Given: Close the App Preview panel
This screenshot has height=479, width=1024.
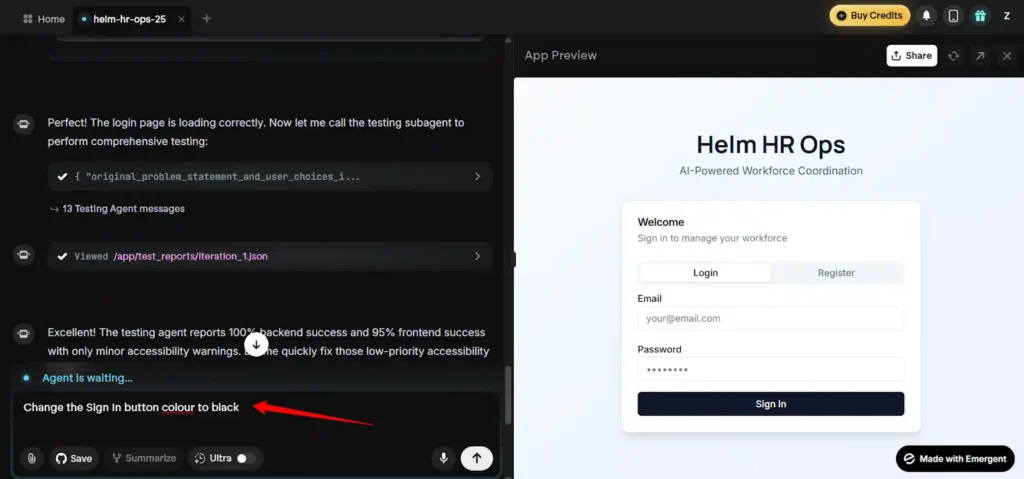Looking at the screenshot, I should coord(1007,56).
